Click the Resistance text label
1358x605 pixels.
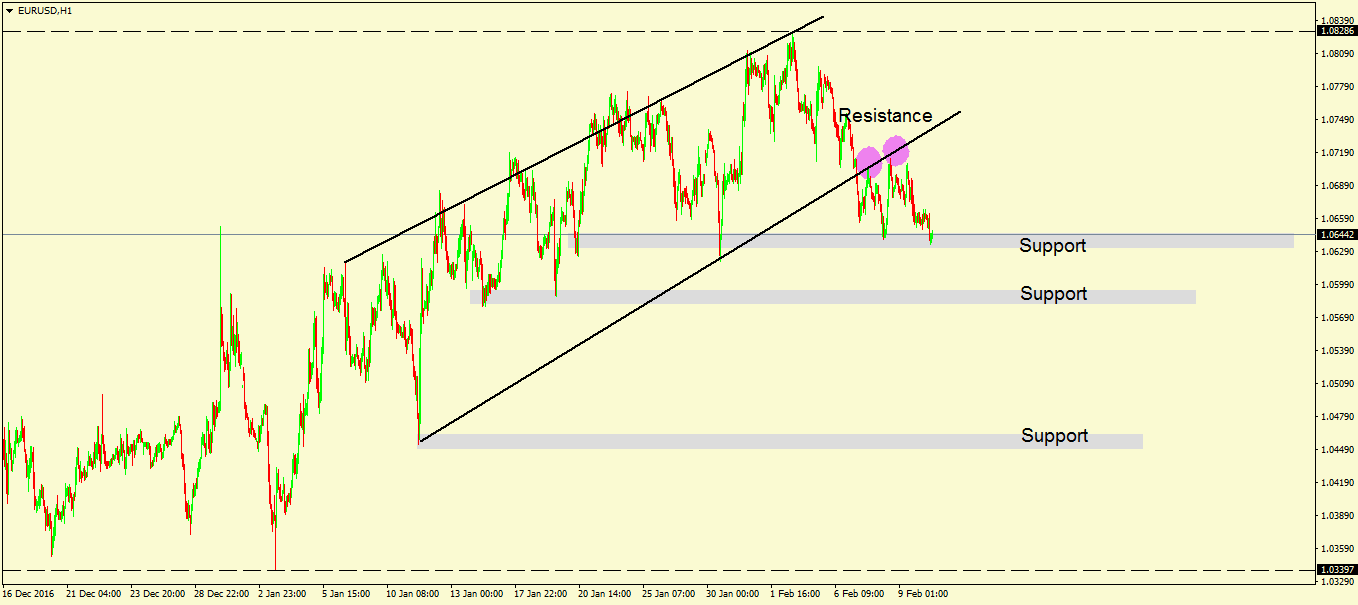887,116
